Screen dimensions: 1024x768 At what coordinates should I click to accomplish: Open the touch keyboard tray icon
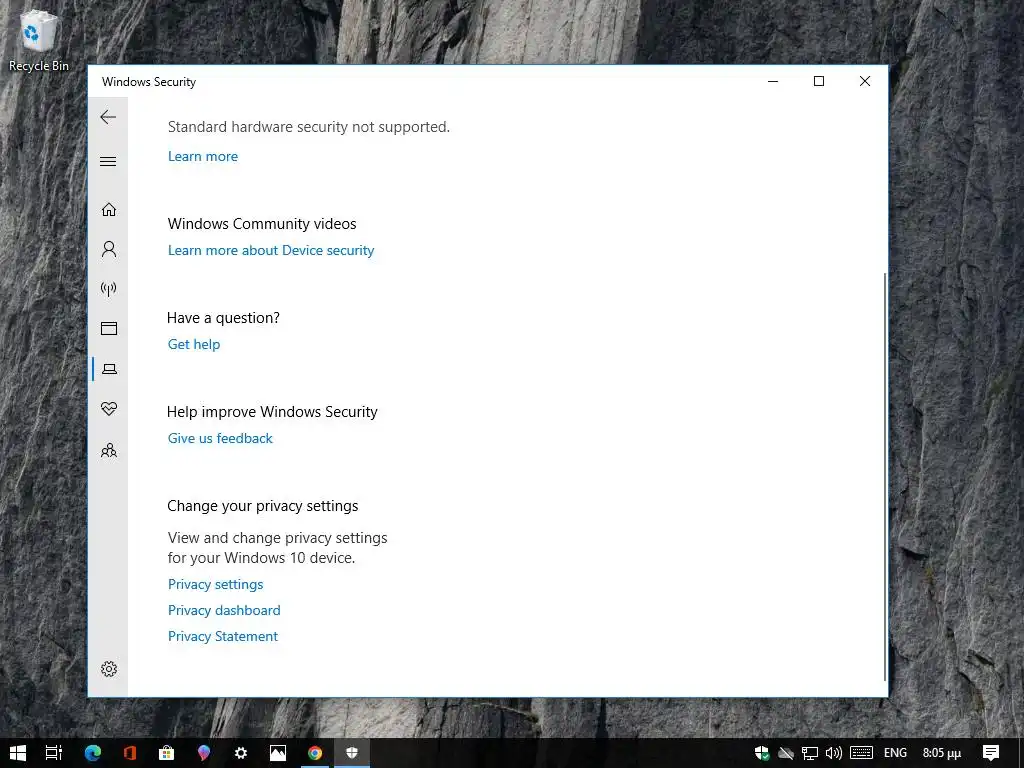862,753
